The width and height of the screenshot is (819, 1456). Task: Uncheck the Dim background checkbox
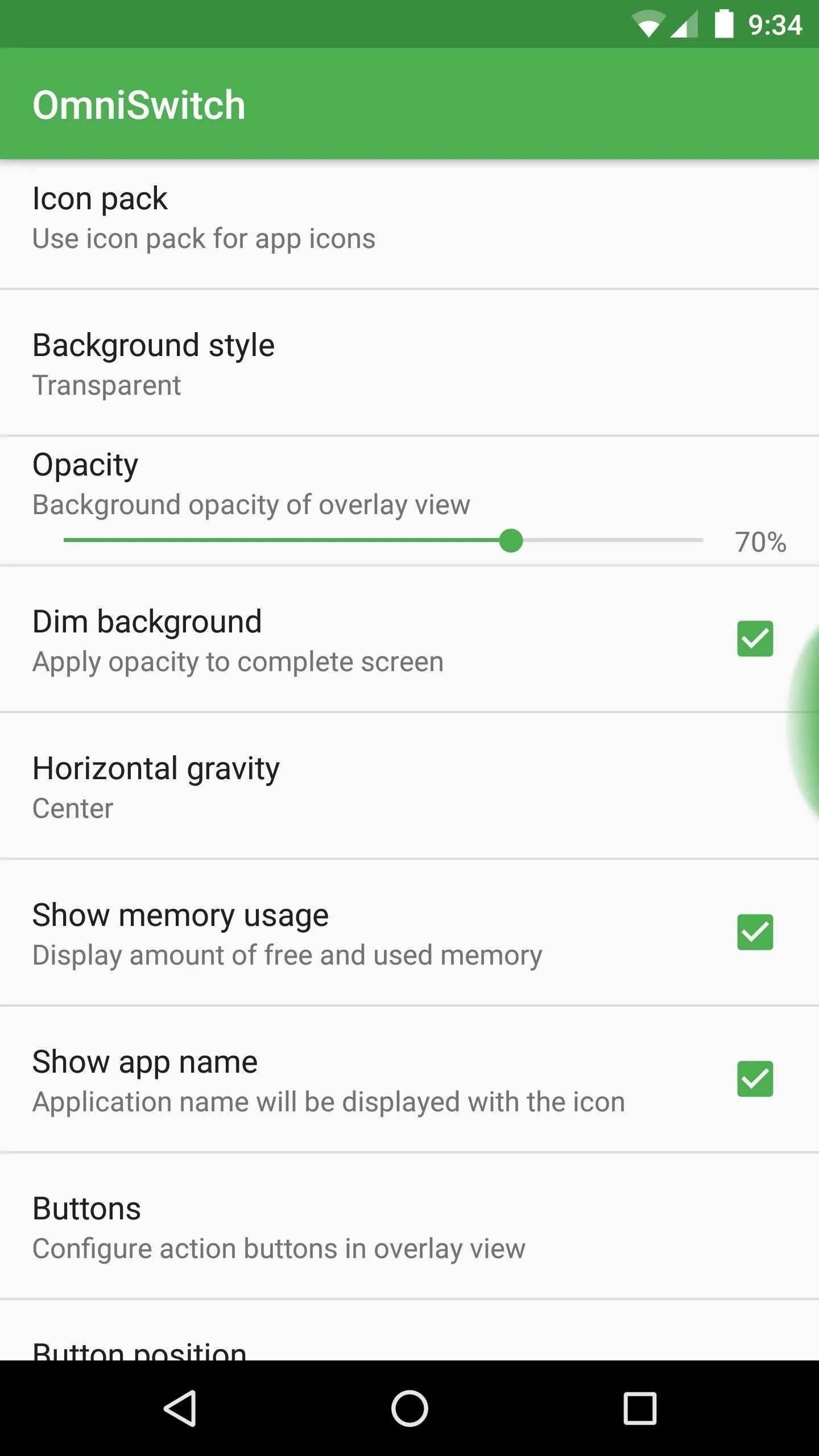point(755,639)
